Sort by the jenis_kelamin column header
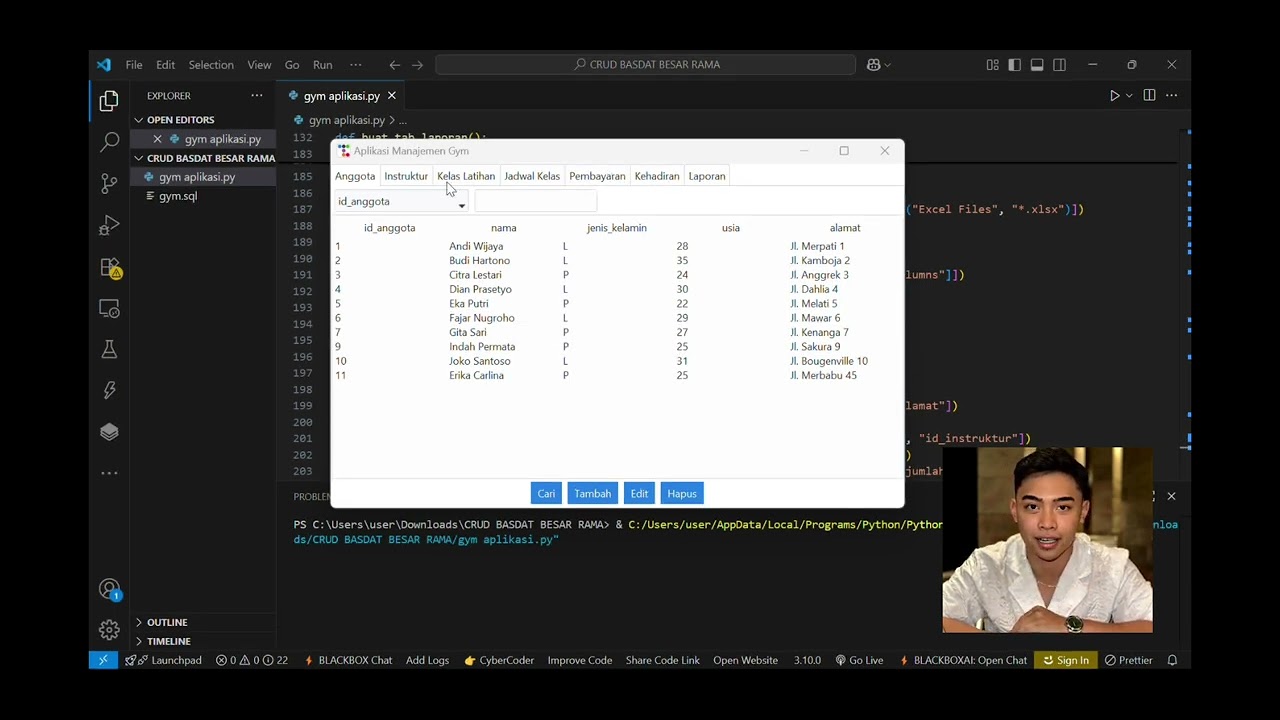The width and height of the screenshot is (1280, 720). point(617,228)
